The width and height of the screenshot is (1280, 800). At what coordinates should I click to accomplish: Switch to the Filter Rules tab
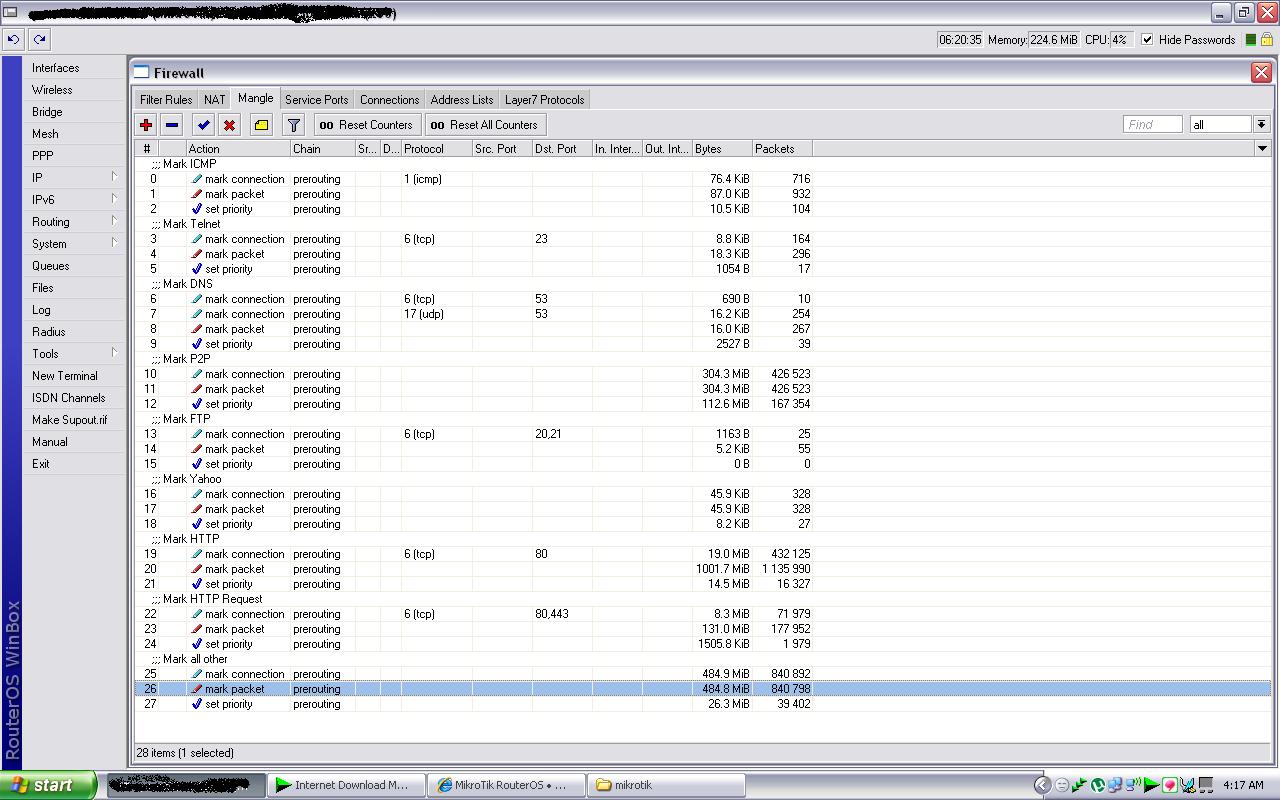166,100
